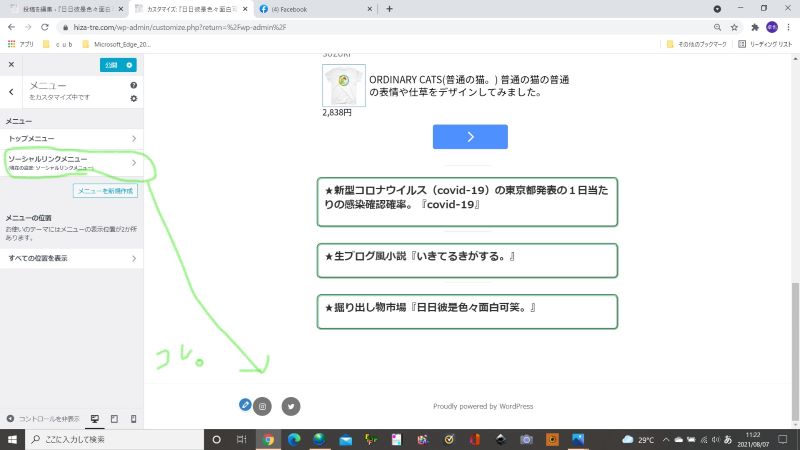Open publish settings gear next to 公開
Screen dimensions: 800x450
click(x=130, y=65)
